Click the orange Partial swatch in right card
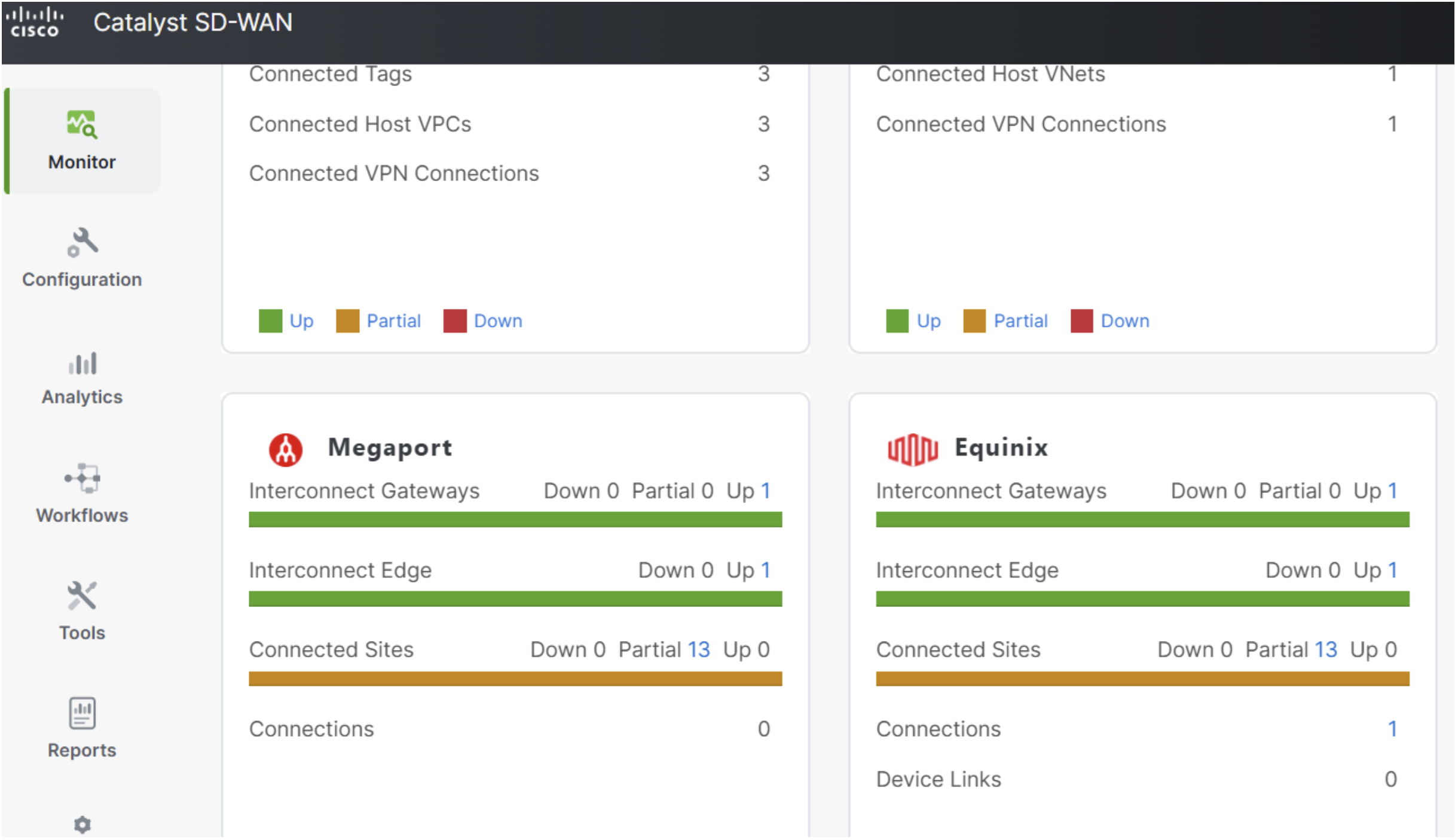 974,321
